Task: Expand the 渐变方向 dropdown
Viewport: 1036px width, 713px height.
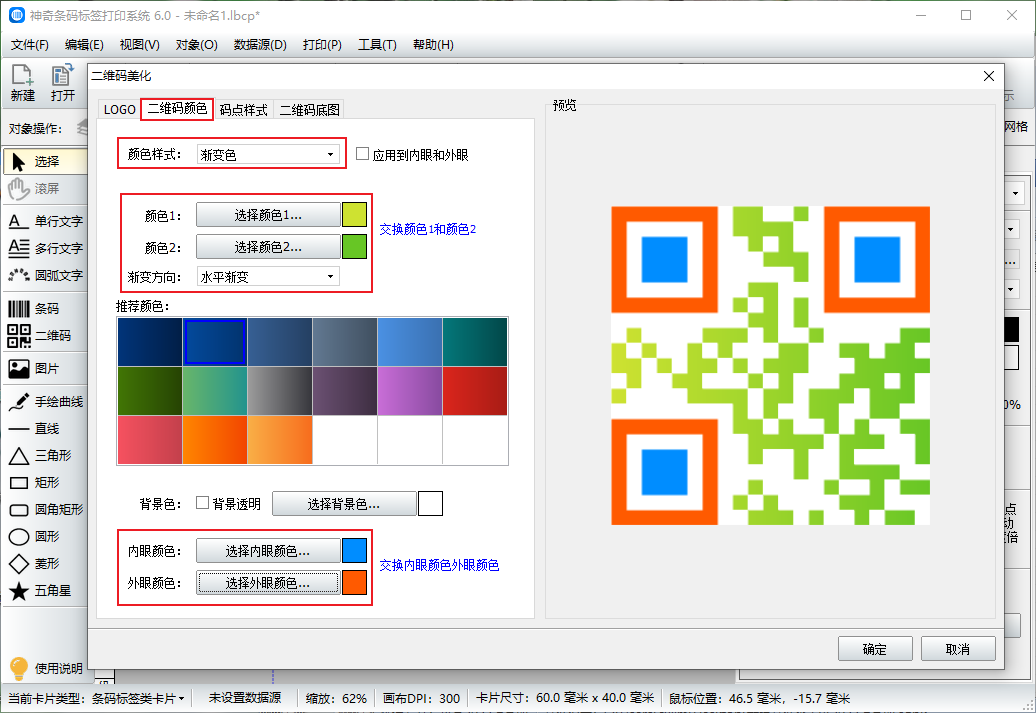Action: [x=268, y=277]
